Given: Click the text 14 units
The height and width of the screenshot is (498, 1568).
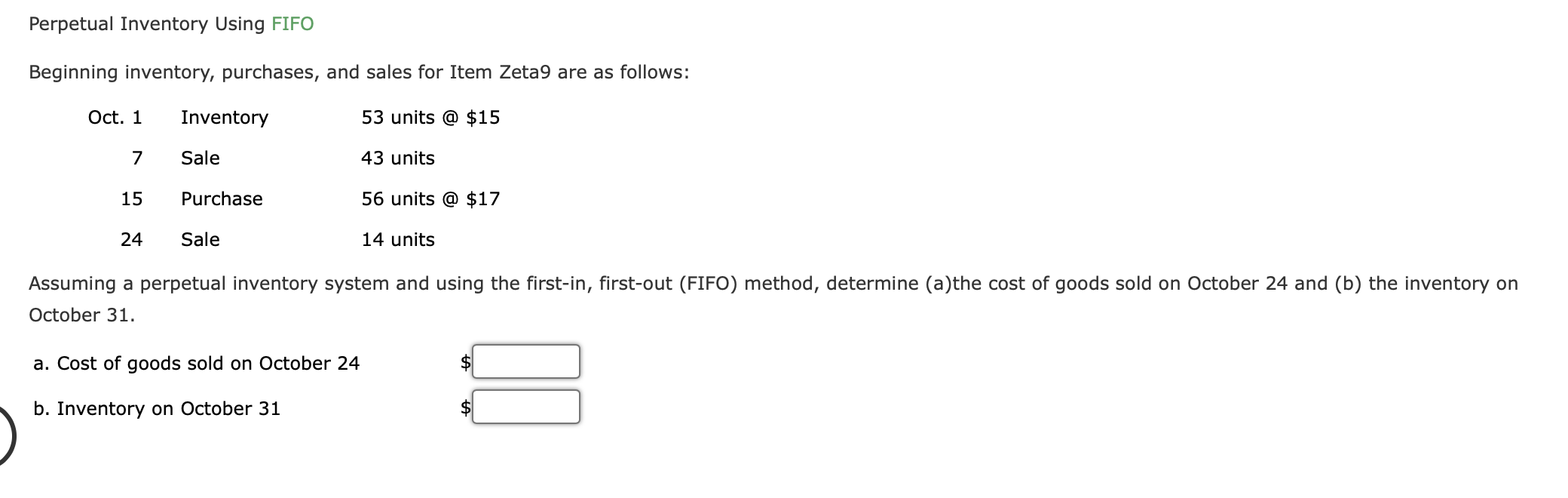Looking at the screenshot, I should tap(398, 239).
